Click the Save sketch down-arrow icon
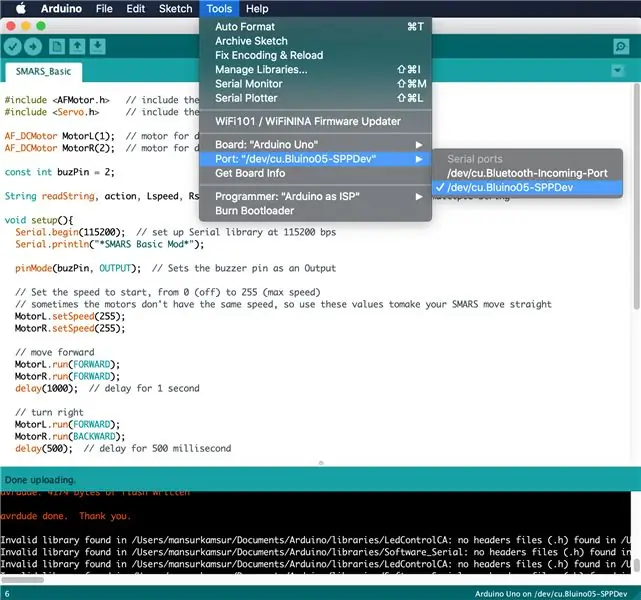 pyautogui.click(x=97, y=47)
